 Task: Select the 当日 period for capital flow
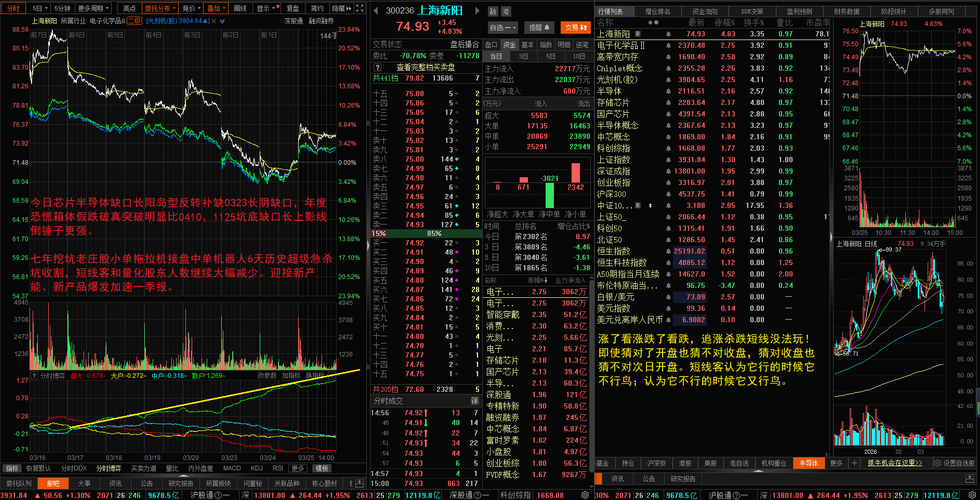[496, 56]
